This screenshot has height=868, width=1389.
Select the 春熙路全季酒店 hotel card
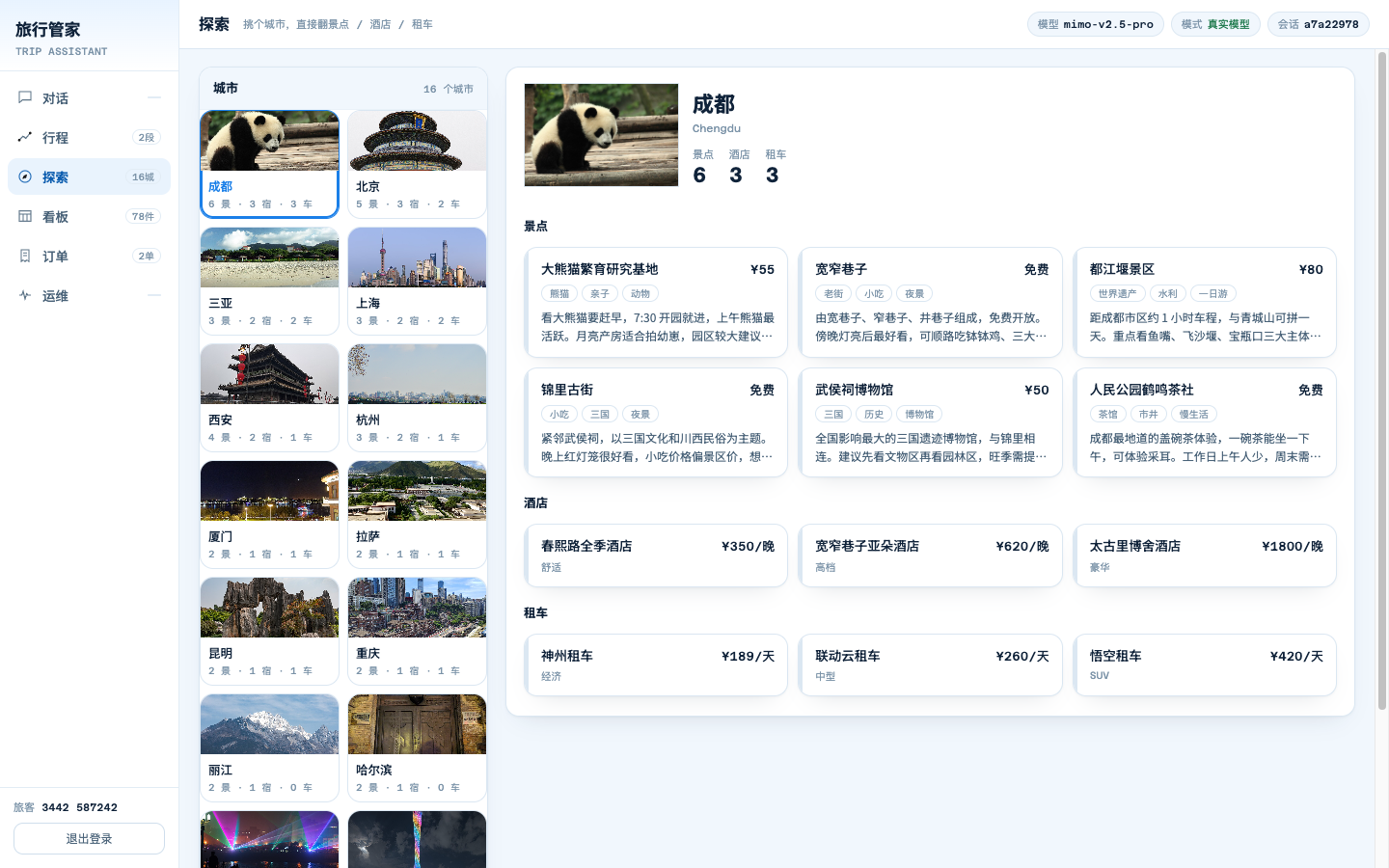click(x=657, y=556)
